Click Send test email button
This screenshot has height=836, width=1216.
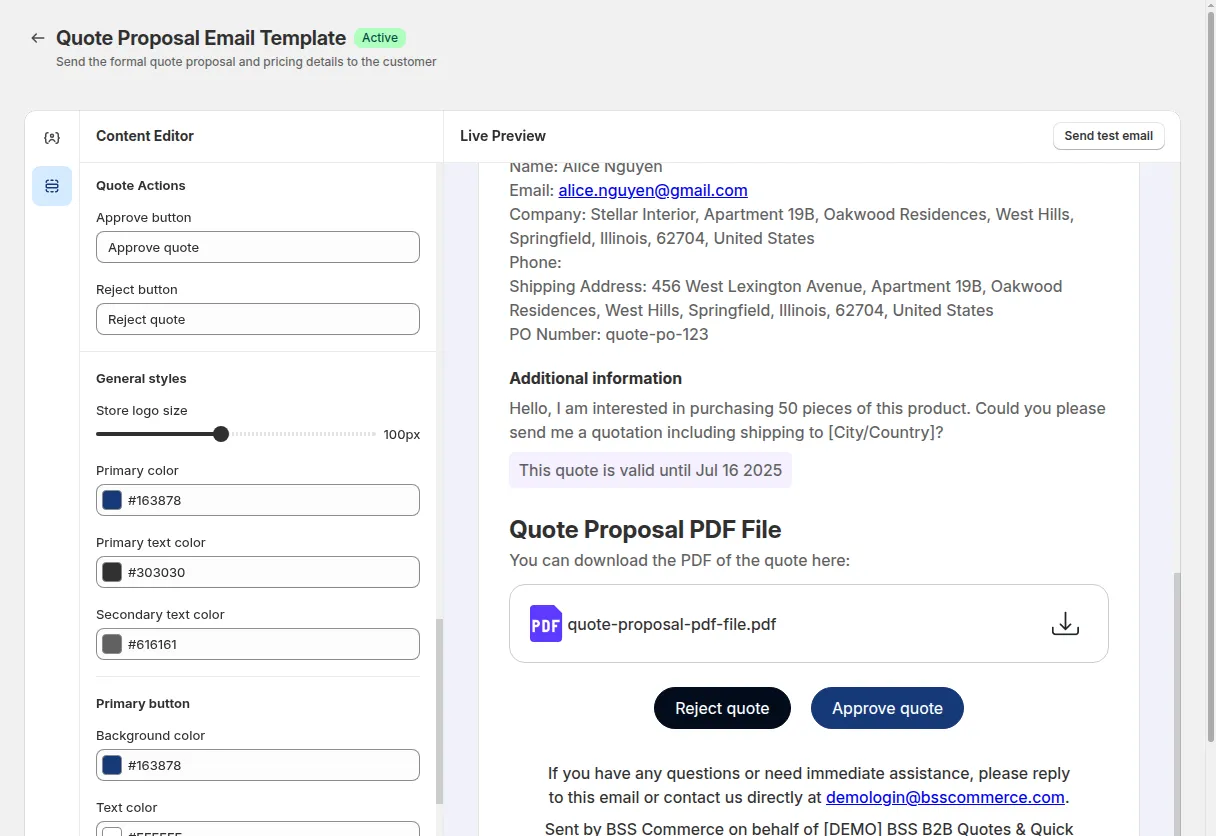click(1108, 136)
